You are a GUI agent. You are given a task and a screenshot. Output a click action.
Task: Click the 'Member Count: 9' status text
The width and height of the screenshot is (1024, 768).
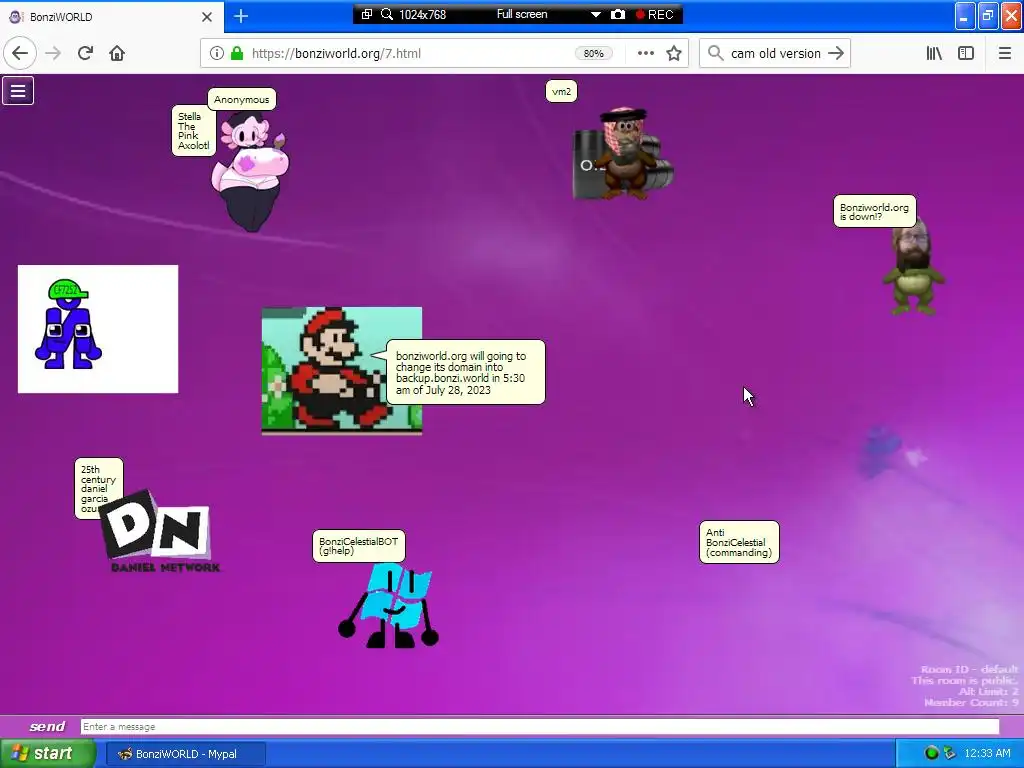coord(971,703)
